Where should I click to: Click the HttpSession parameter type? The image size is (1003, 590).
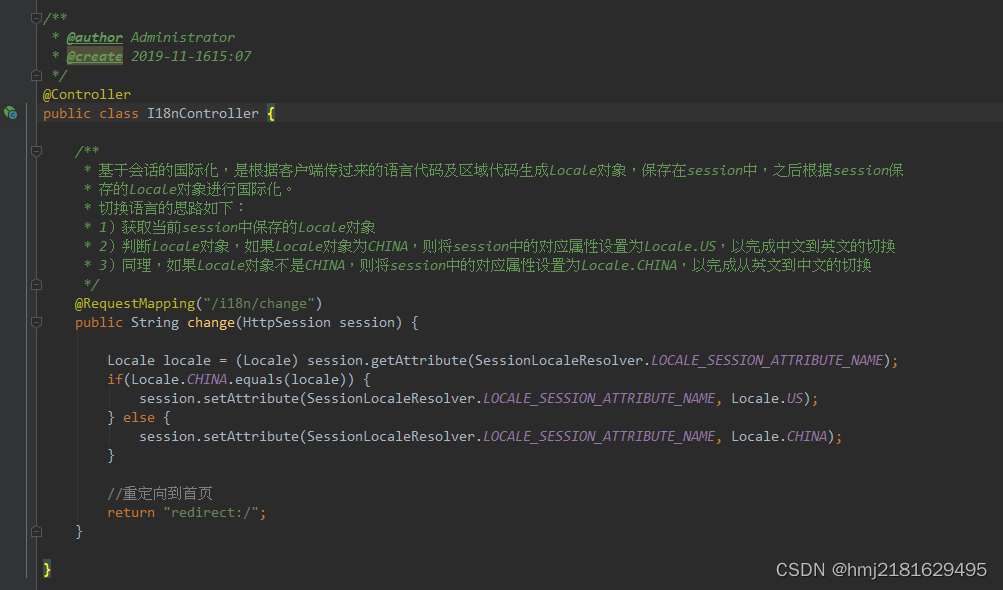click(287, 323)
